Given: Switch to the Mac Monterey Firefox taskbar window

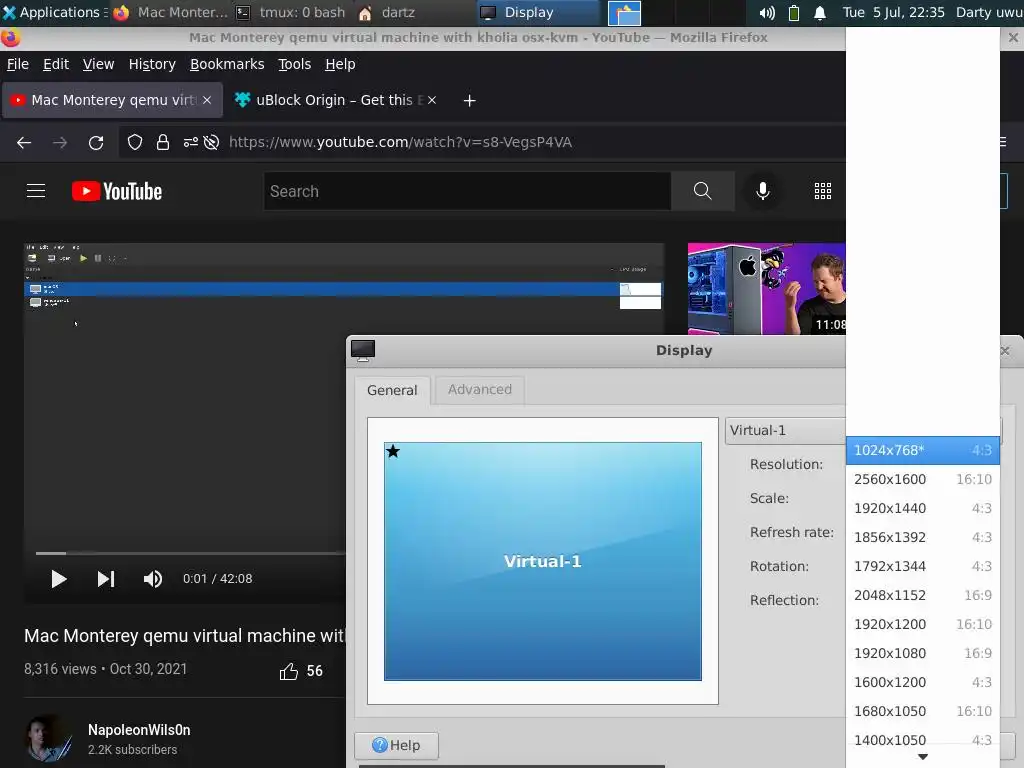Looking at the screenshot, I should coord(171,12).
